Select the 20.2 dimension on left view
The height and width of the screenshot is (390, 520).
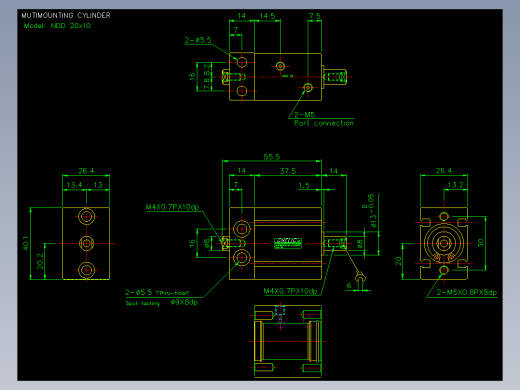coord(40,261)
